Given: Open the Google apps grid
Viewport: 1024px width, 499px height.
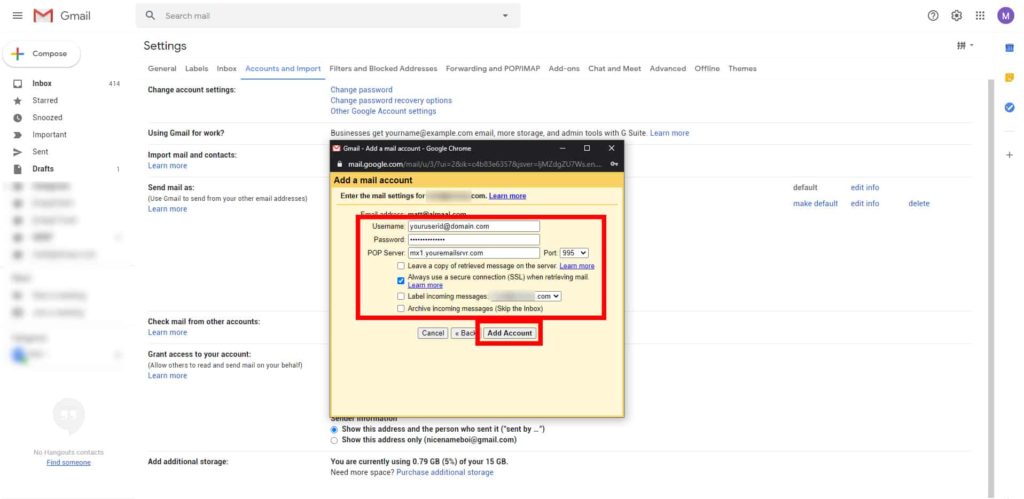Looking at the screenshot, I should tap(980, 16).
